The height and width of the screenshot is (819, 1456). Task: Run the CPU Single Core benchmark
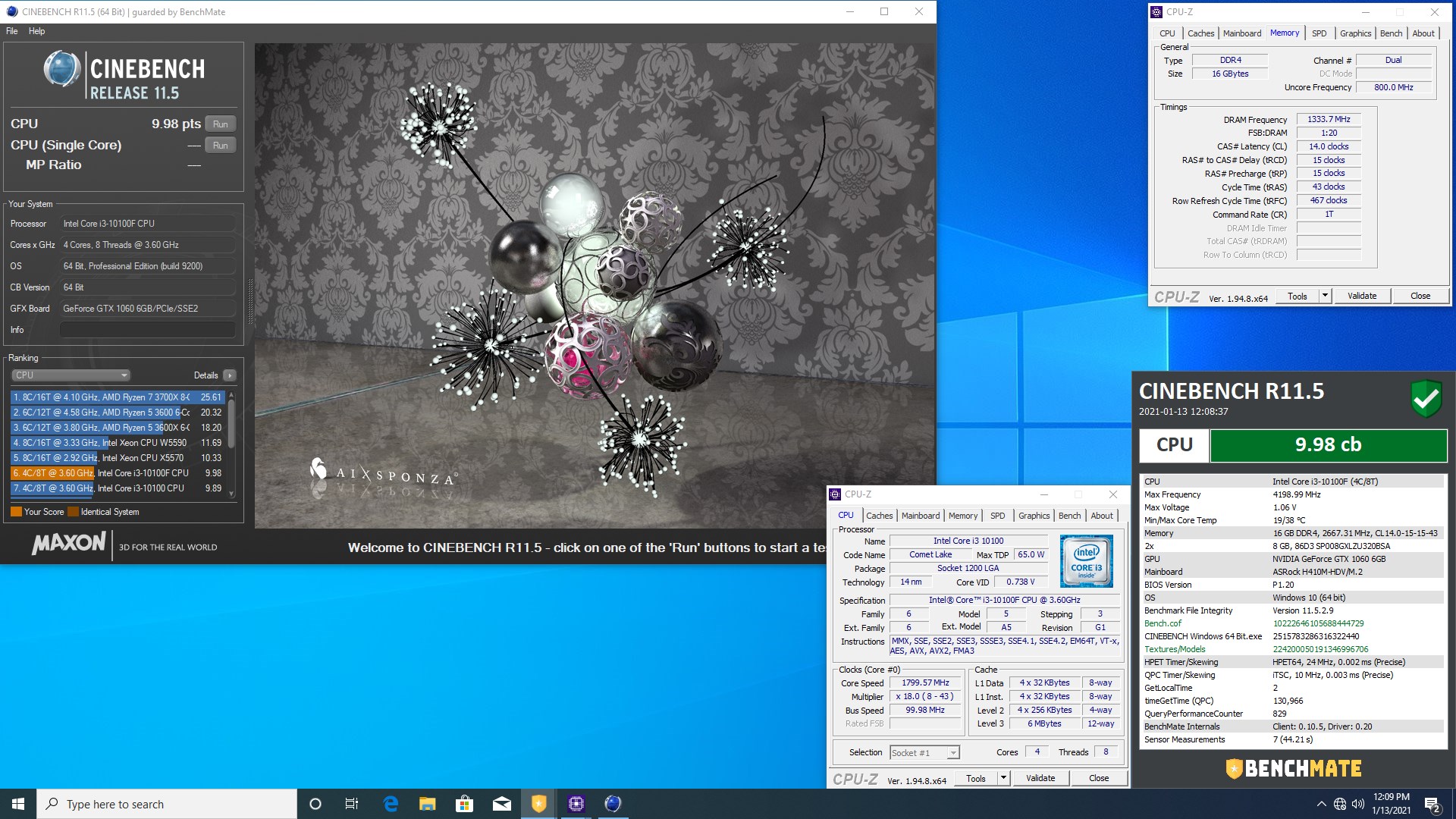tap(220, 145)
